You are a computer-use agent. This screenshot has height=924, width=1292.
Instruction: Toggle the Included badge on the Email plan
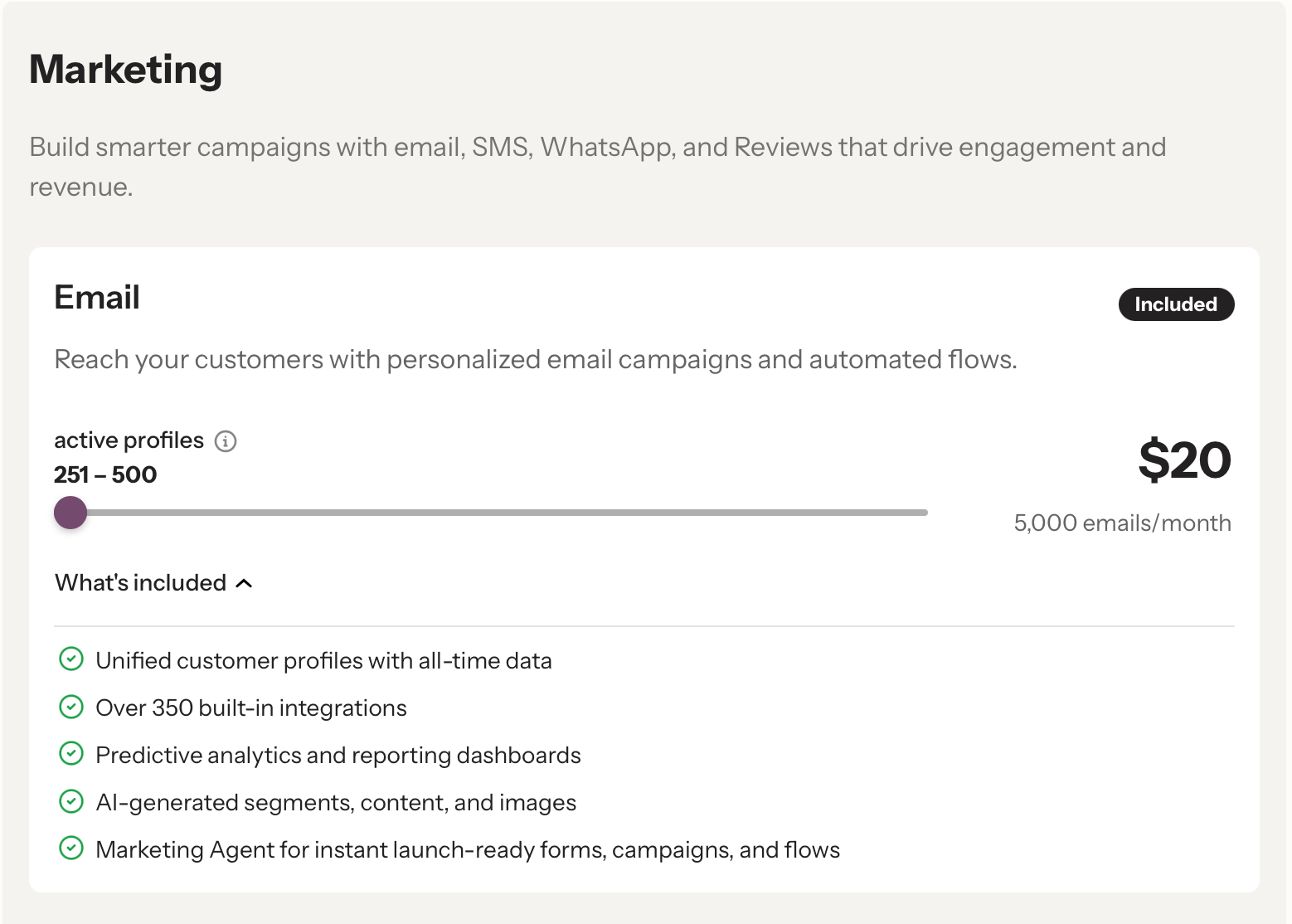click(x=1176, y=304)
